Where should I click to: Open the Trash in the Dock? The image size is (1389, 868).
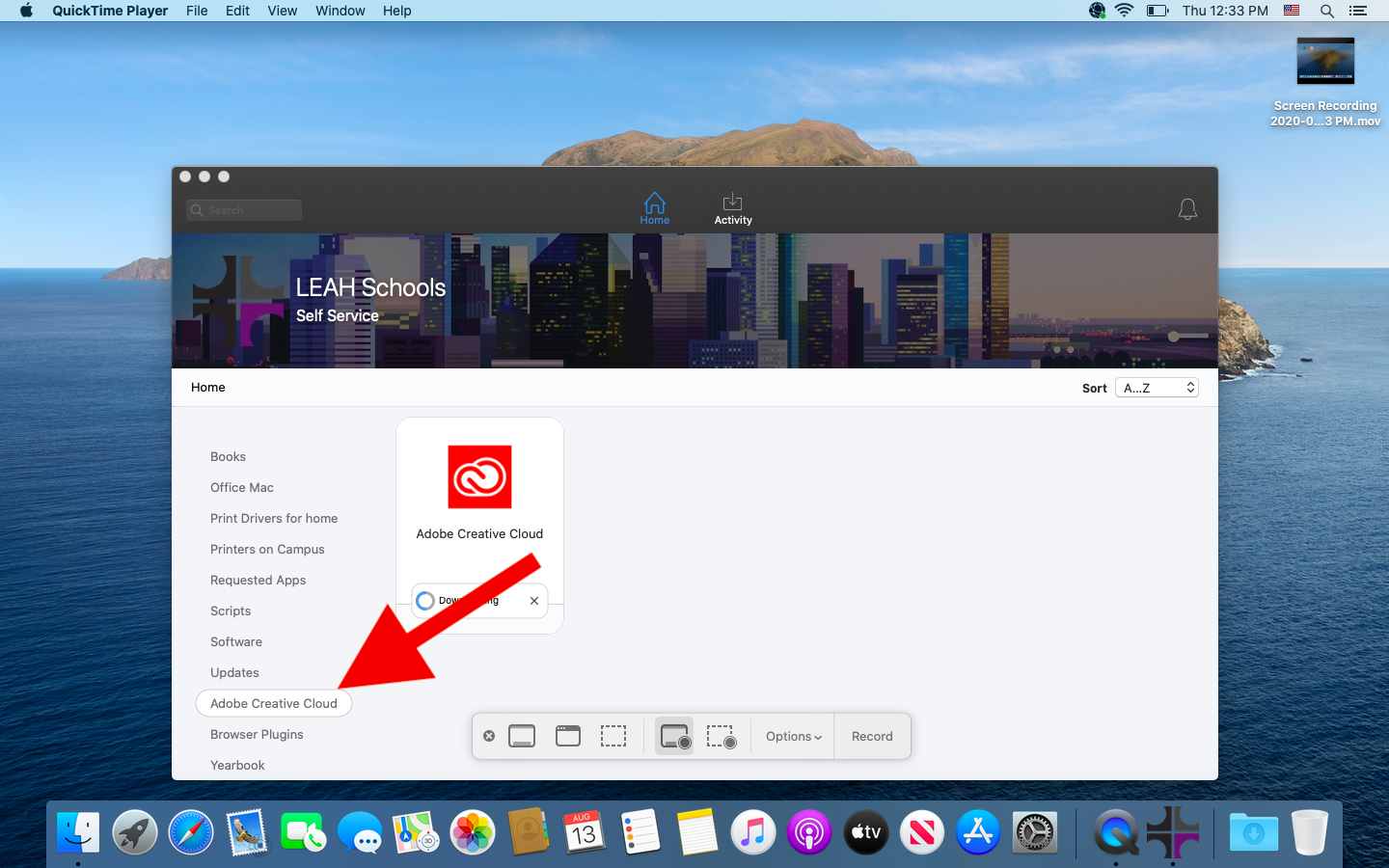pyautogui.click(x=1310, y=832)
